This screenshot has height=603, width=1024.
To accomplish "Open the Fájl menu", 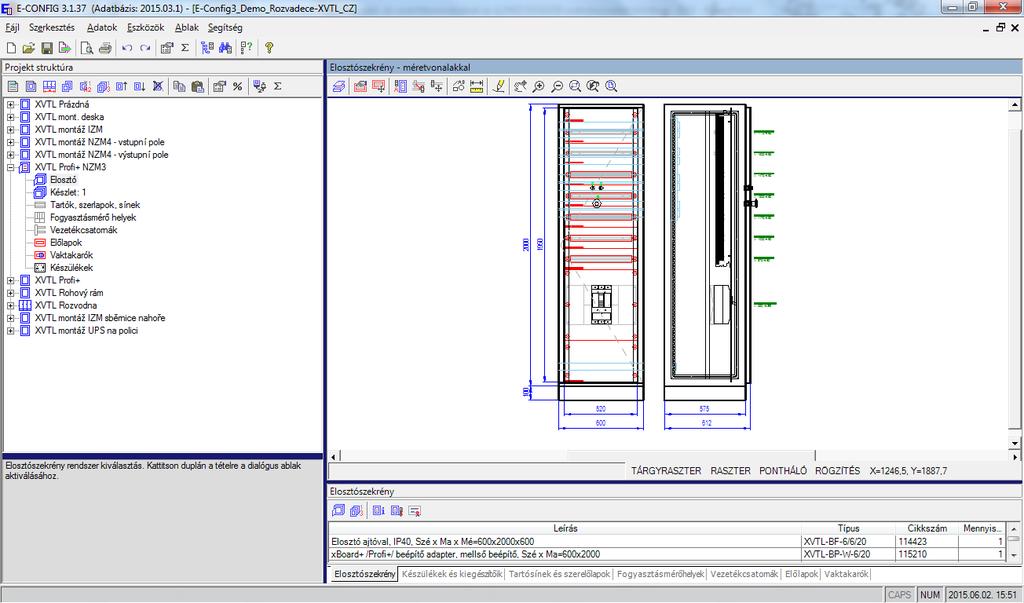I will 12,27.
